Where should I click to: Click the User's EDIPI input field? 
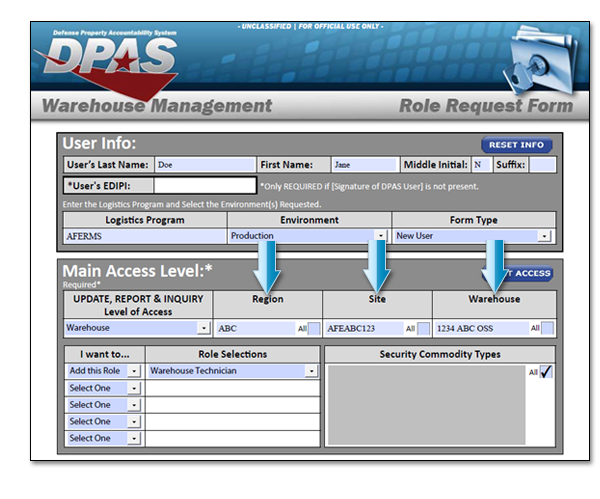tap(205, 186)
